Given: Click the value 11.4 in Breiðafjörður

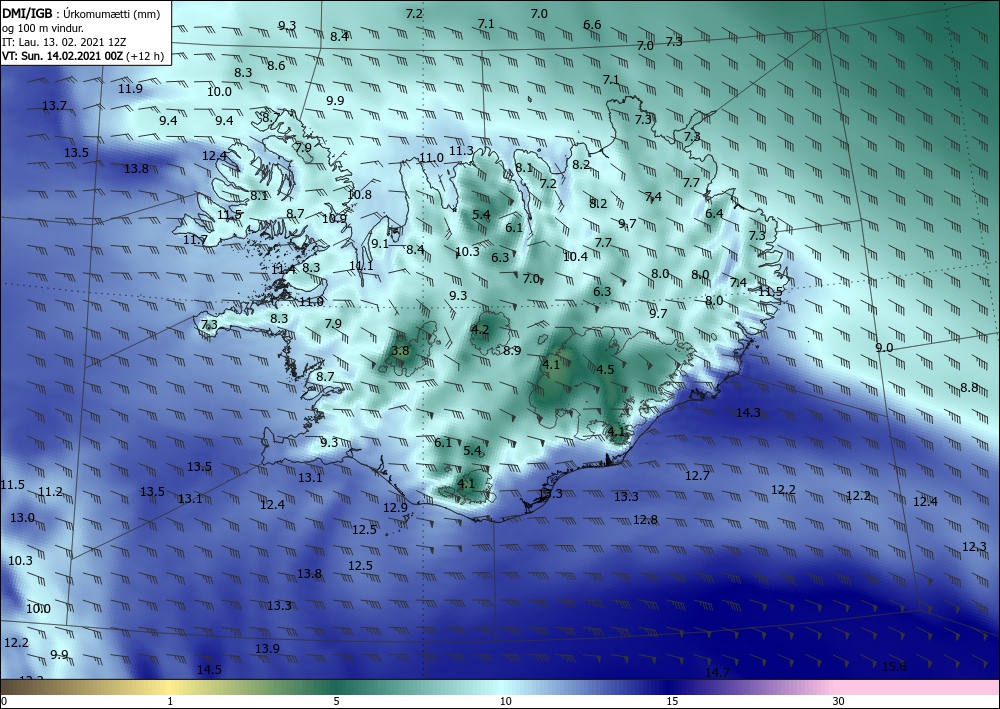Looking at the screenshot, I should [x=283, y=270].
